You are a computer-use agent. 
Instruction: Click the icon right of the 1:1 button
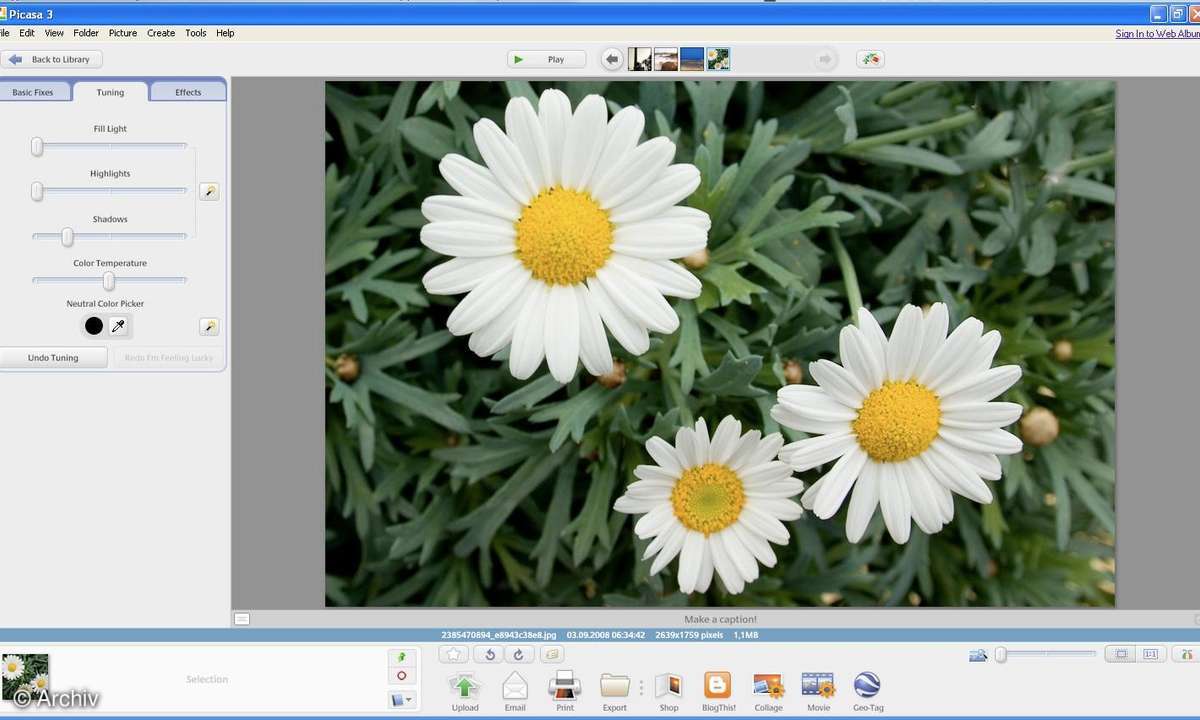click(1186, 654)
